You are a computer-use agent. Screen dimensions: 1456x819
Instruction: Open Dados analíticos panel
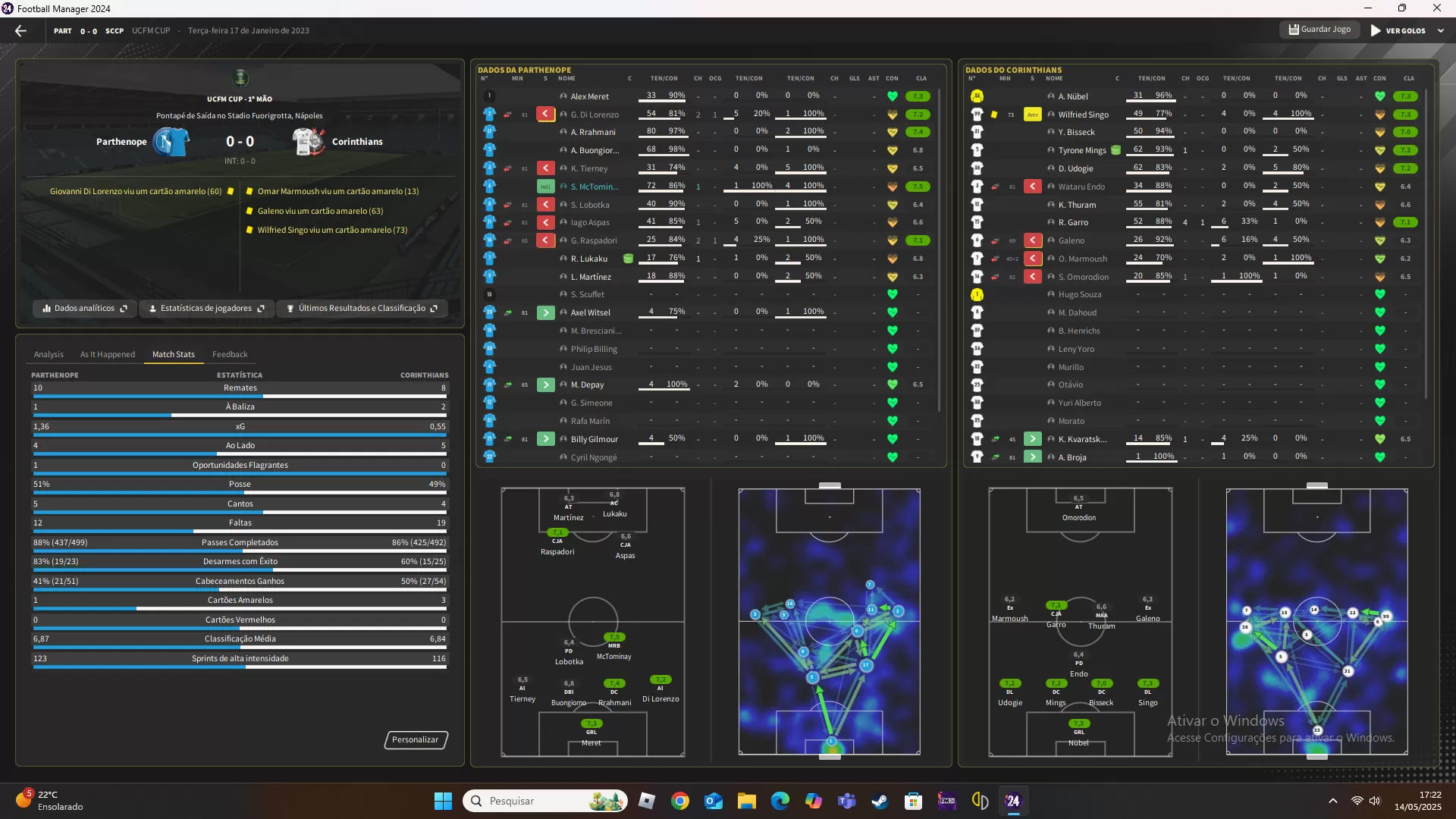pyautogui.click(x=85, y=309)
